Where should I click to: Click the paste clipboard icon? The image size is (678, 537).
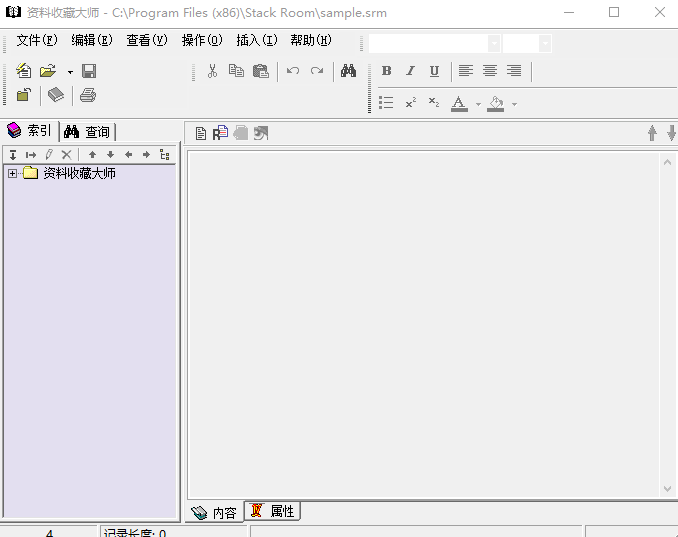pos(260,71)
